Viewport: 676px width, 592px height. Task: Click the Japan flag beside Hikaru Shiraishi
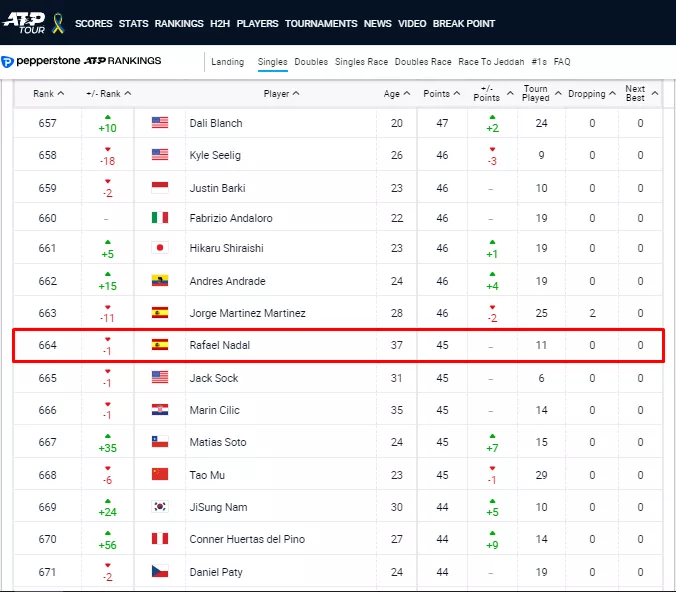click(x=160, y=248)
